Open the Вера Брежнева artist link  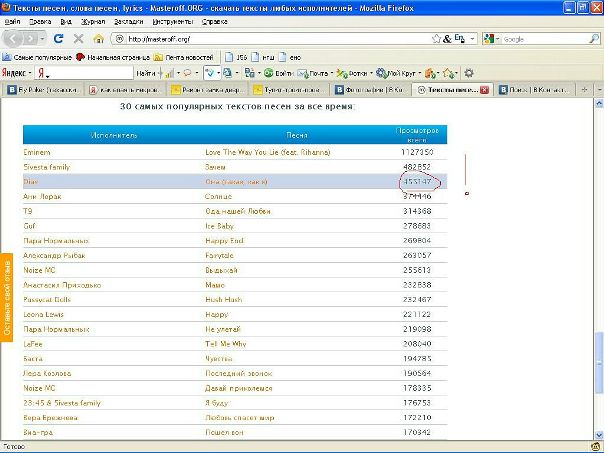pyautogui.click(x=50, y=418)
